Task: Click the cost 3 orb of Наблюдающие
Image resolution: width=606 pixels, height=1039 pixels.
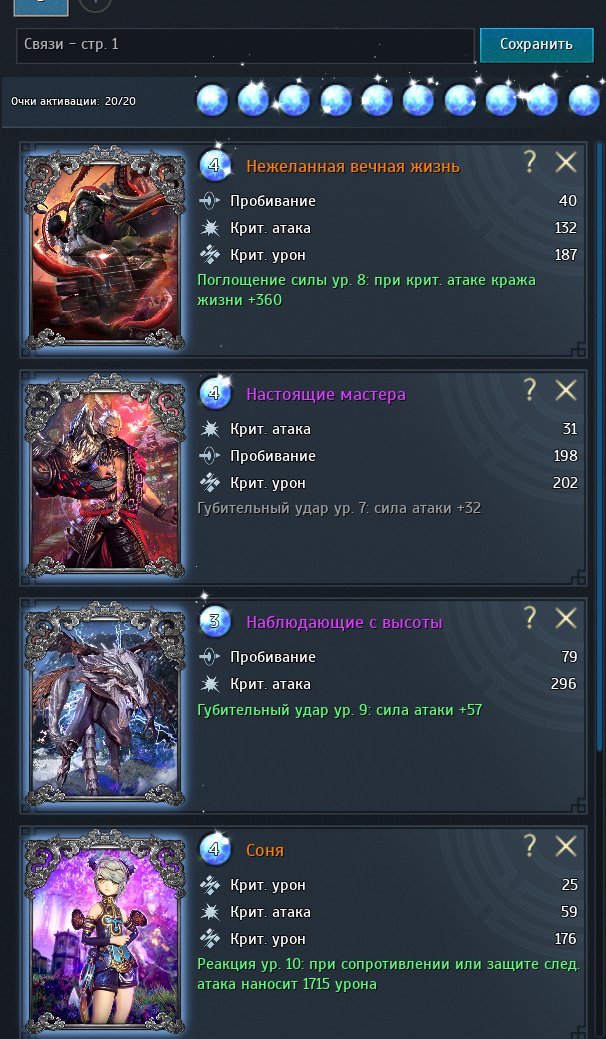Action: click(x=215, y=622)
